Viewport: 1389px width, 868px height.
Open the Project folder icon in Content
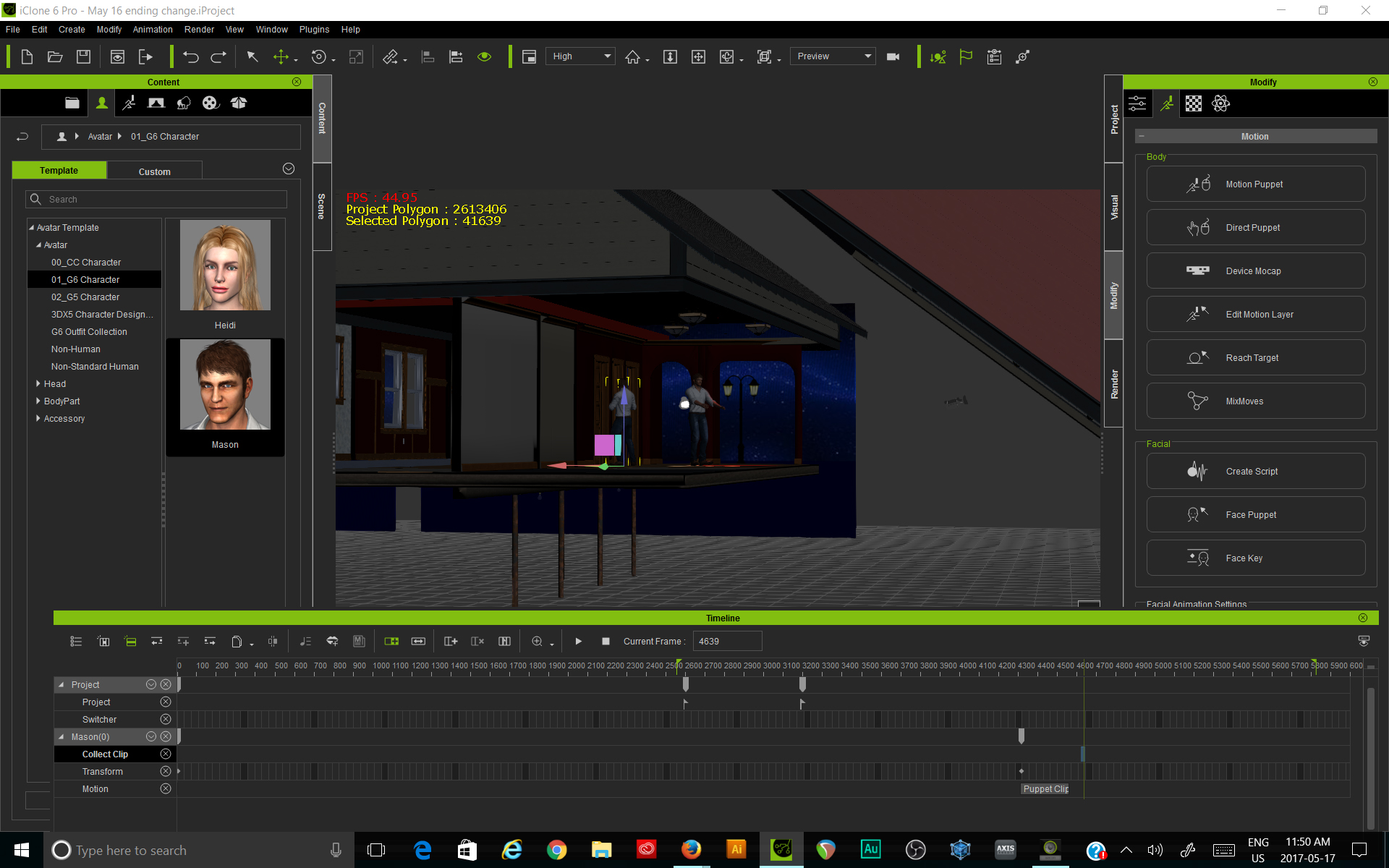click(x=72, y=103)
